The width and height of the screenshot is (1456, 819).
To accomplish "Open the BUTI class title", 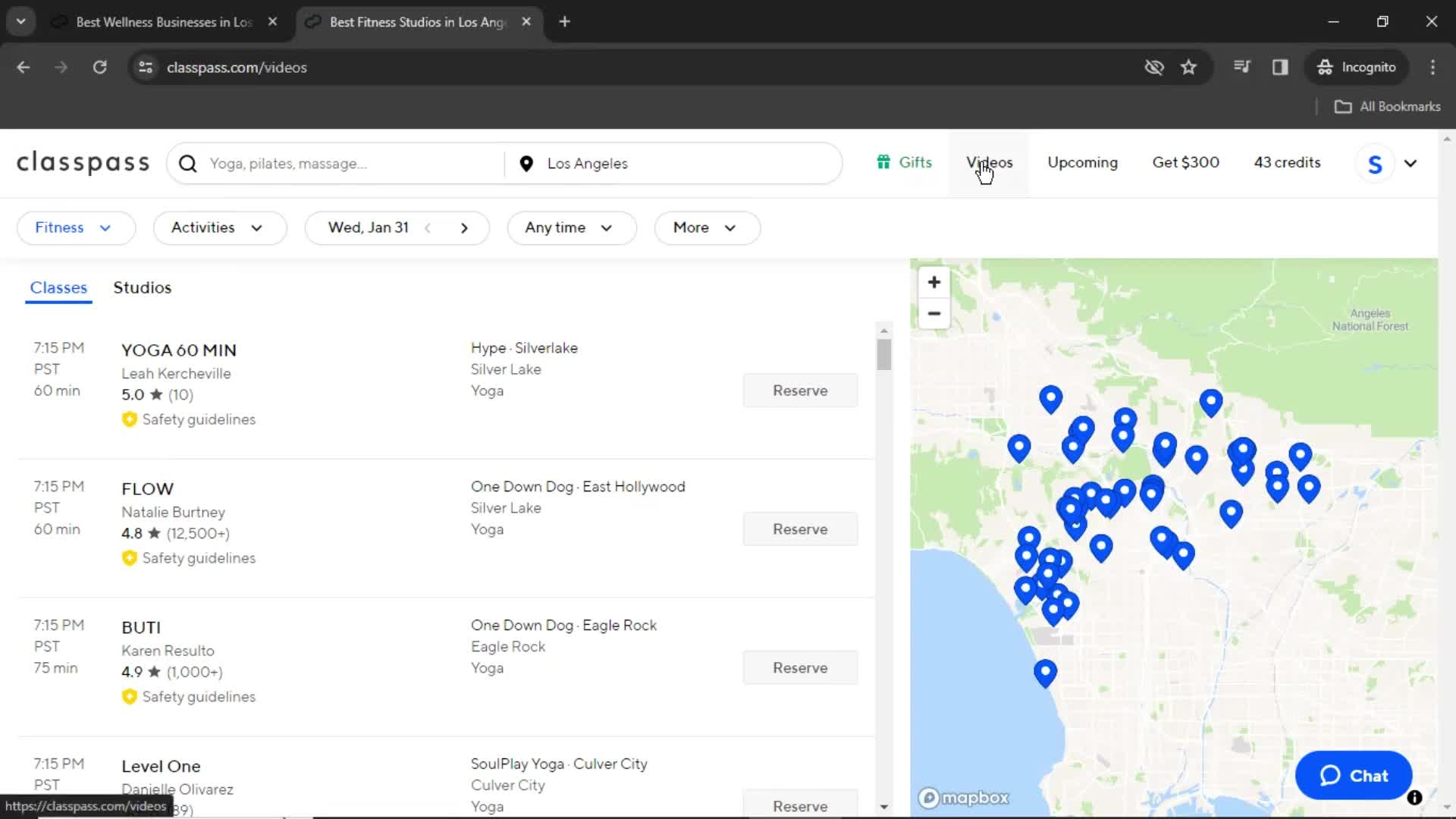I will pyautogui.click(x=141, y=628).
